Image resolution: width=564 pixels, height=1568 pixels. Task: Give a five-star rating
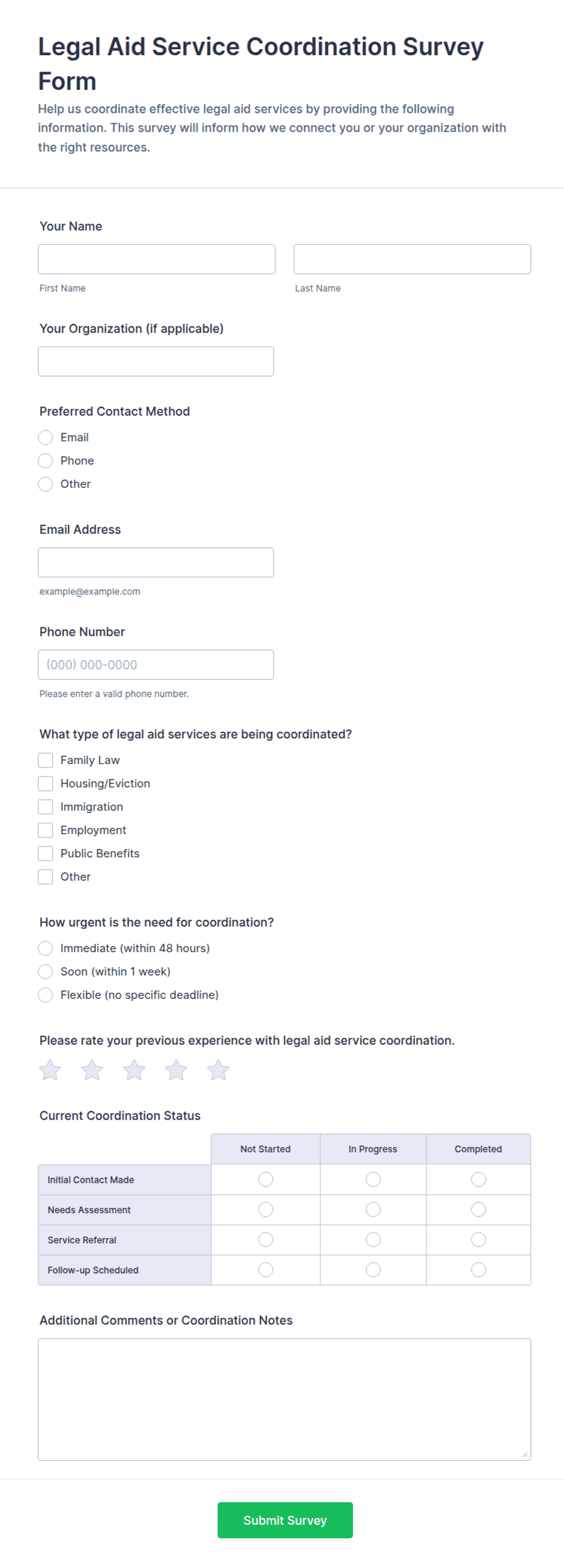pos(218,1070)
